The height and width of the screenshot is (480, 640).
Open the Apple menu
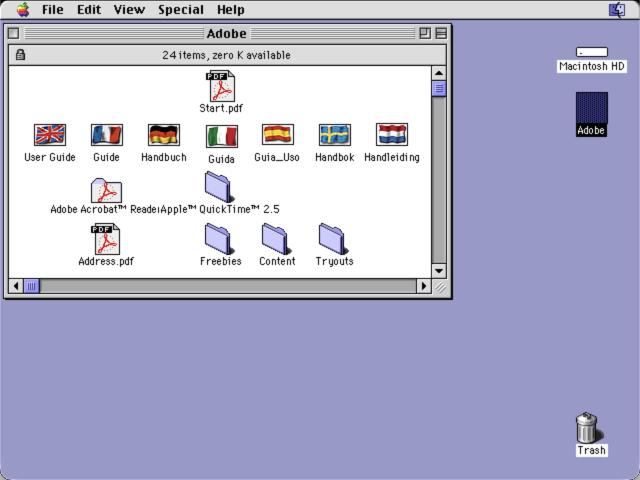pyautogui.click(x=23, y=9)
